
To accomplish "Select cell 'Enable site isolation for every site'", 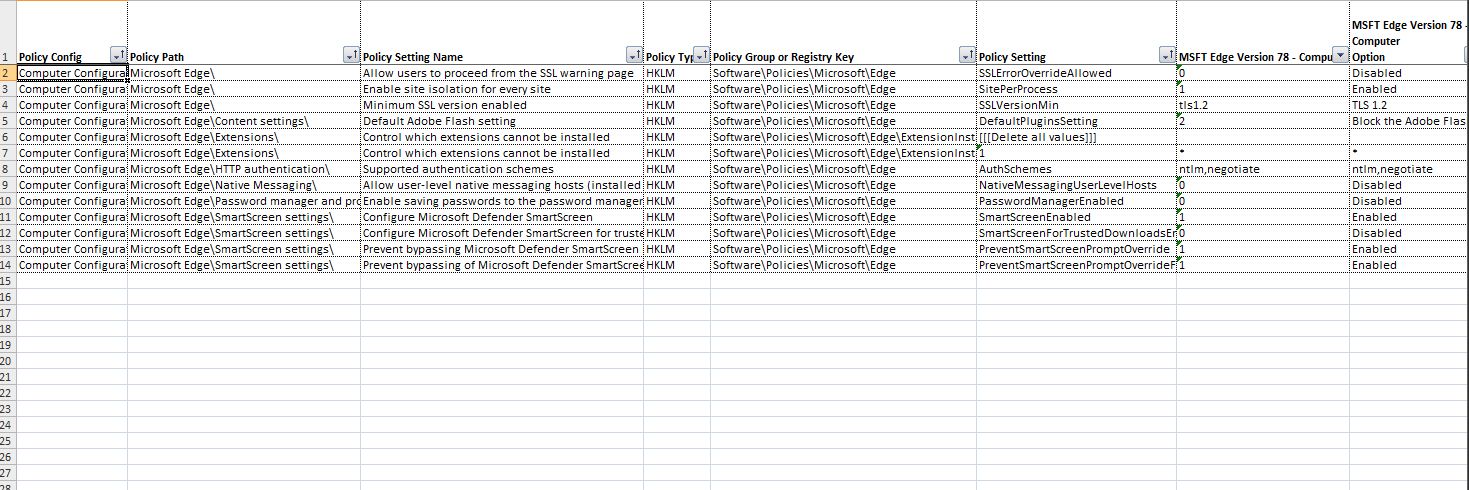I will click(502, 89).
